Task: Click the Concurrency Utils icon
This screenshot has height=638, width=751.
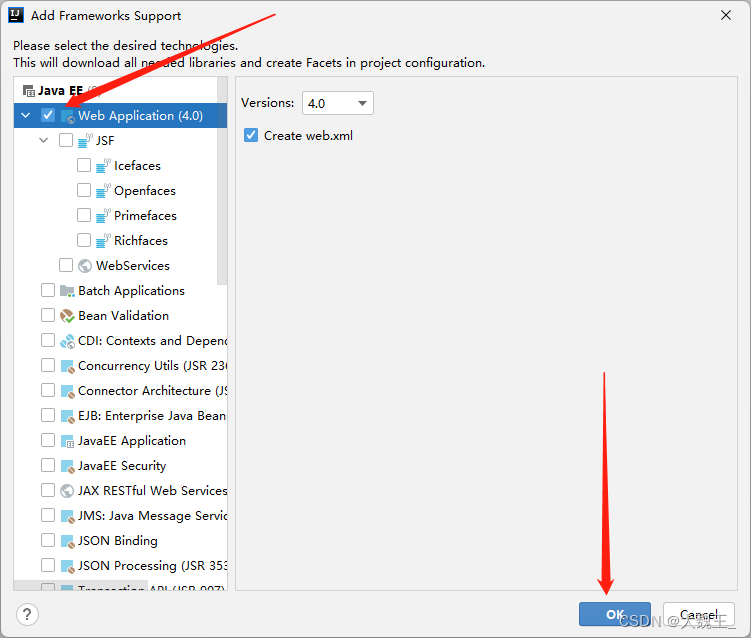Action: click(68, 366)
